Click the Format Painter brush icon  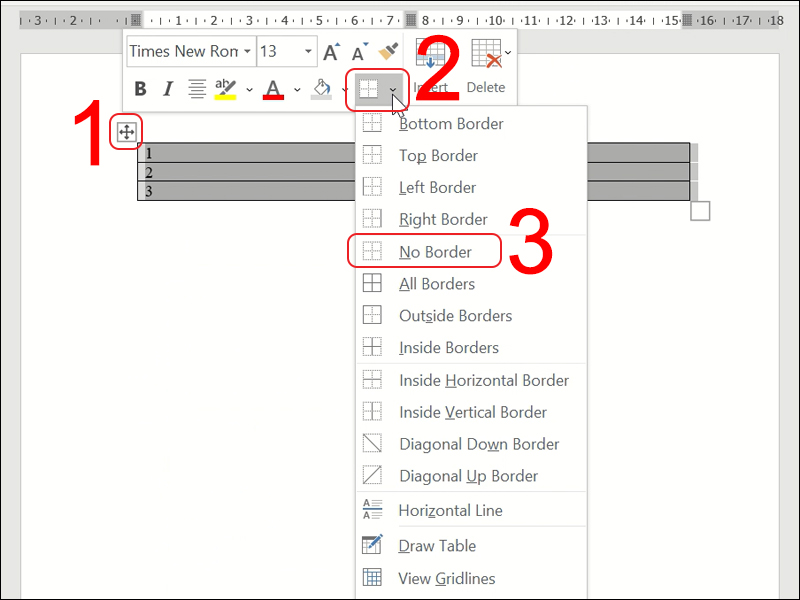[x=388, y=52]
